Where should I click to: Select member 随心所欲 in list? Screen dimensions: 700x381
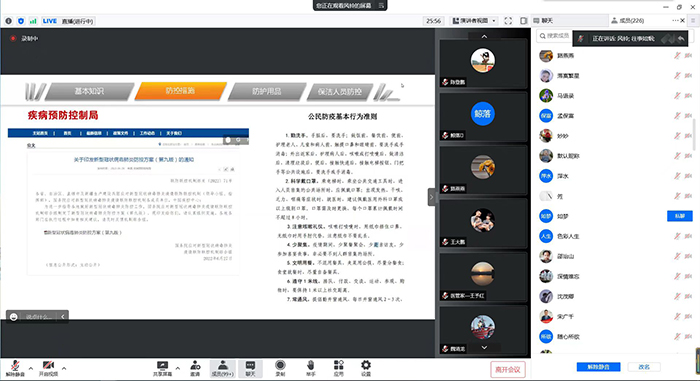616,337
